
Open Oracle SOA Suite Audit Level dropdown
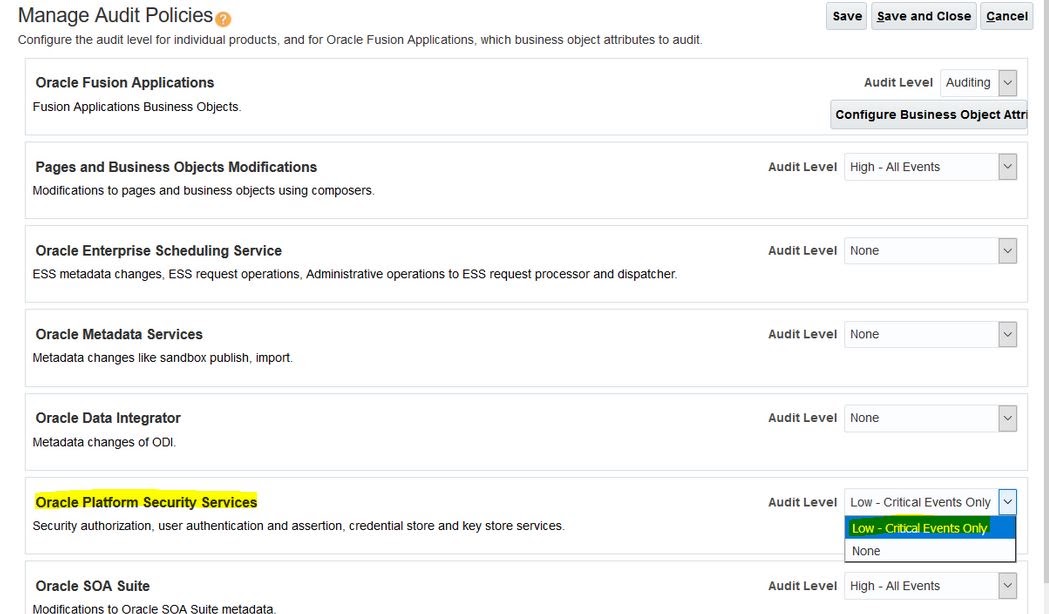click(x=1009, y=585)
